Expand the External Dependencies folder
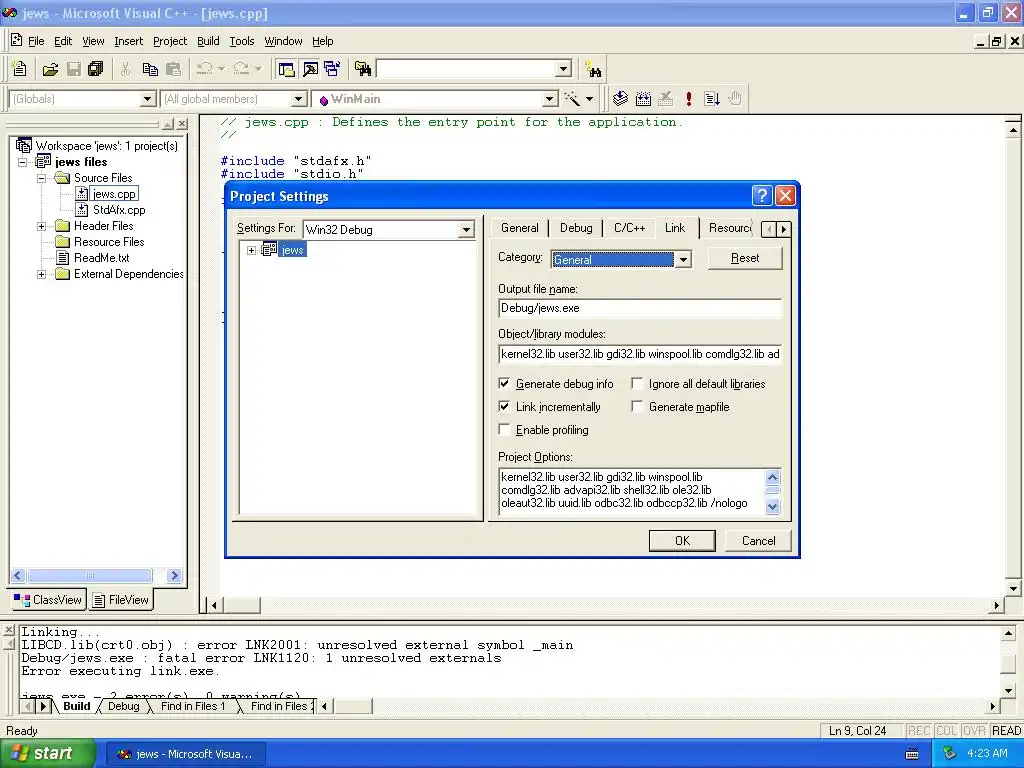This screenshot has height=768, width=1024. [41, 274]
